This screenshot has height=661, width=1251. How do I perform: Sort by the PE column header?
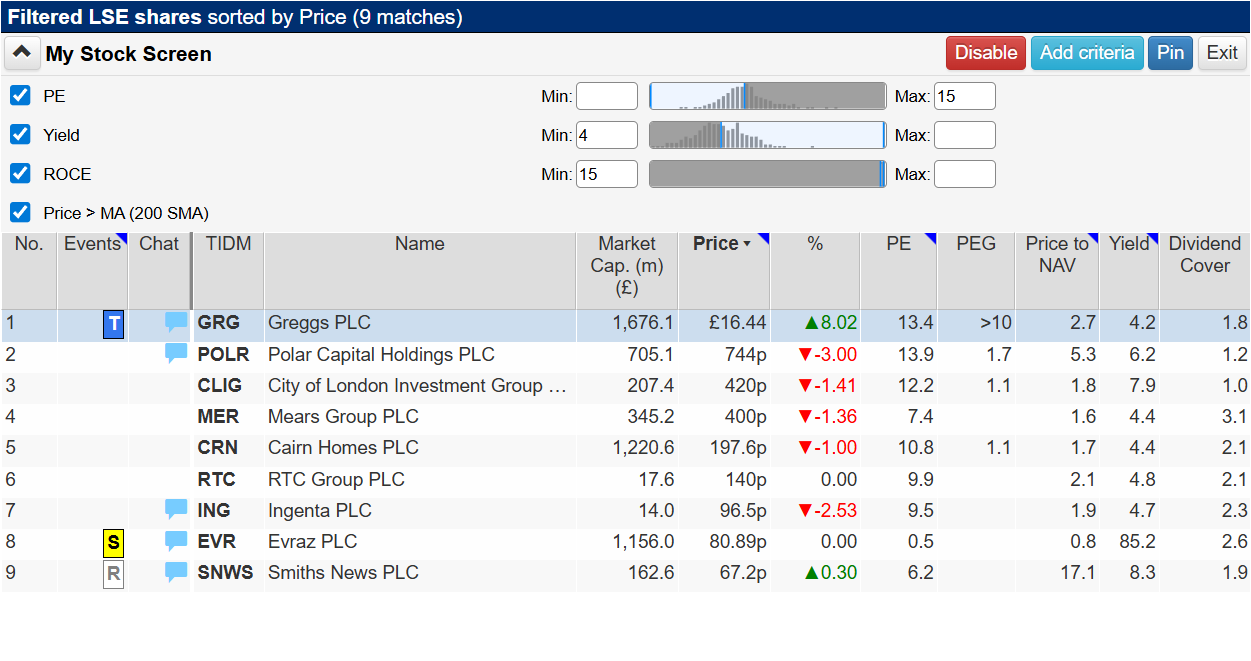click(899, 271)
